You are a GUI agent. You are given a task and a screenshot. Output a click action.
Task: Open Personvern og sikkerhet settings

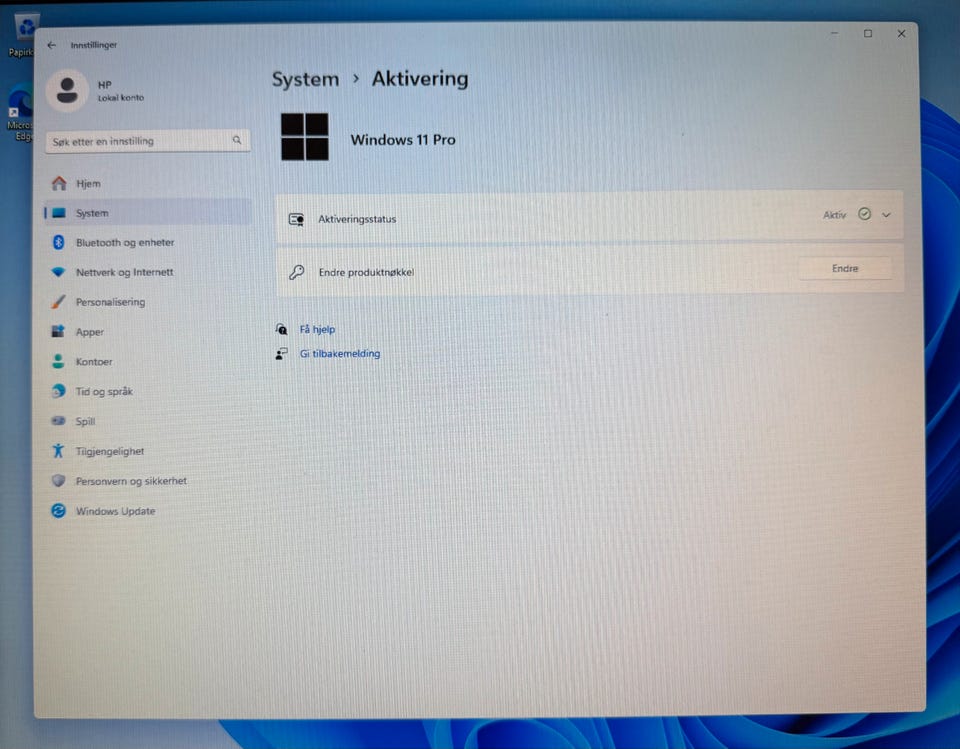(148, 481)
